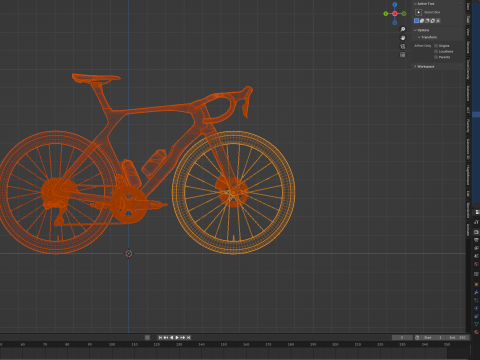Screen dimensions: 480x360
Task: Expand the Workspace panel
Action: [x=415, y=67]
